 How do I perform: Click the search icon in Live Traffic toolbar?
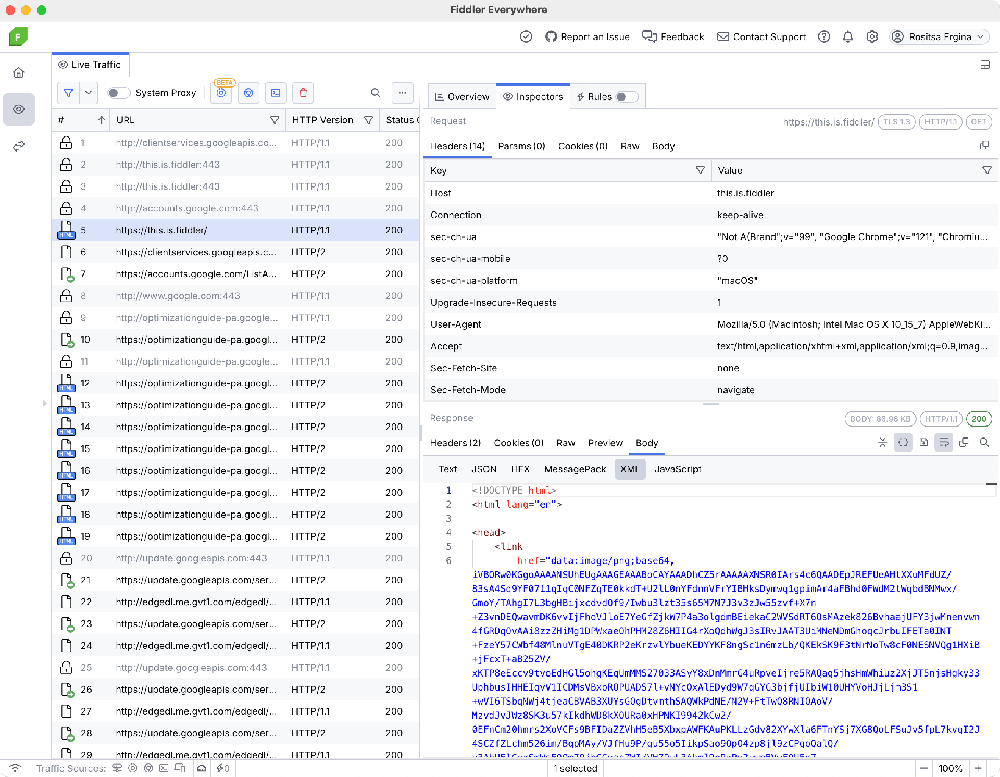376,93
